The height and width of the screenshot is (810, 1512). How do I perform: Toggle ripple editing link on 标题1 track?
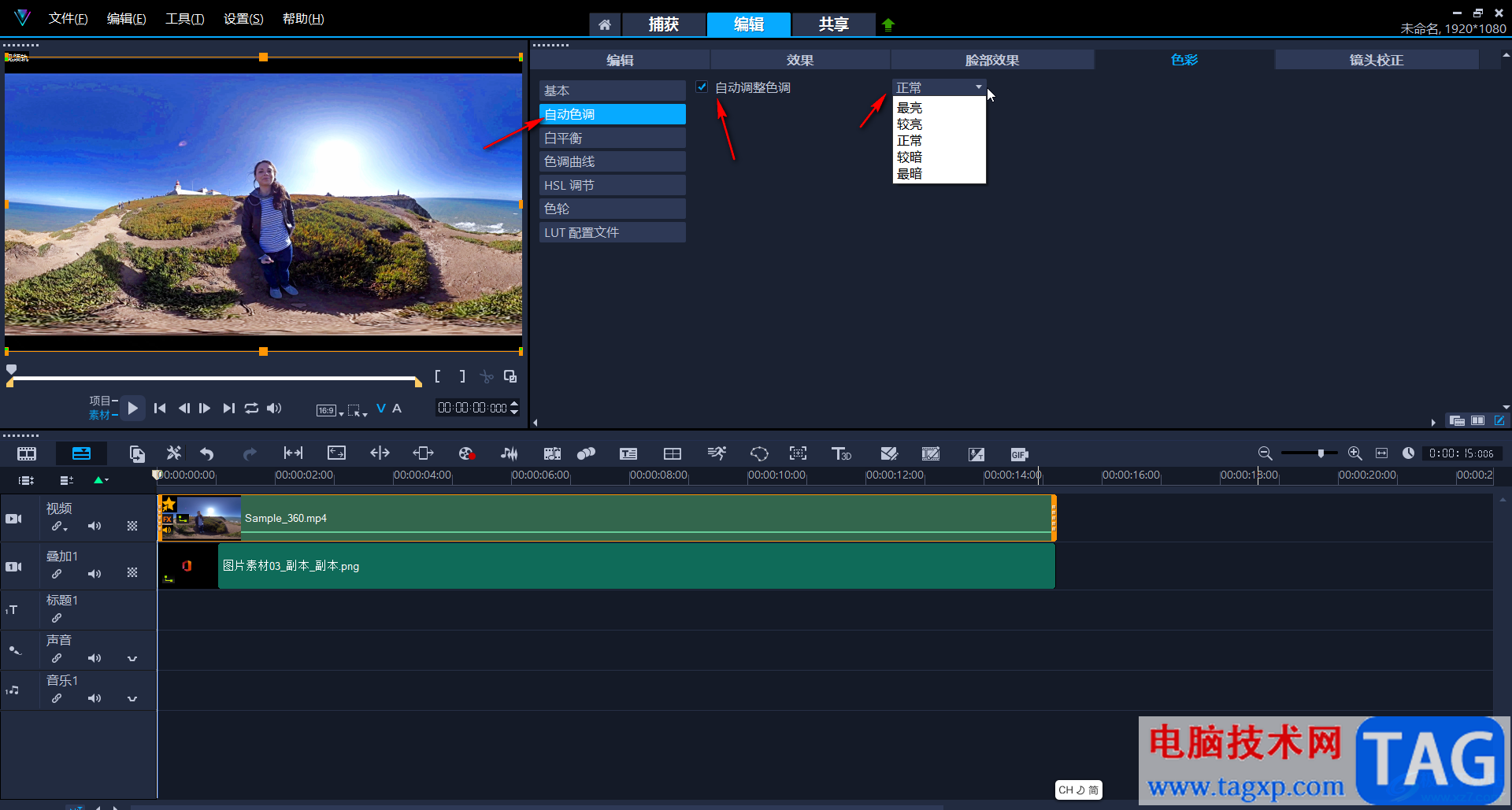pyautogui.click(x=57, y=618)
